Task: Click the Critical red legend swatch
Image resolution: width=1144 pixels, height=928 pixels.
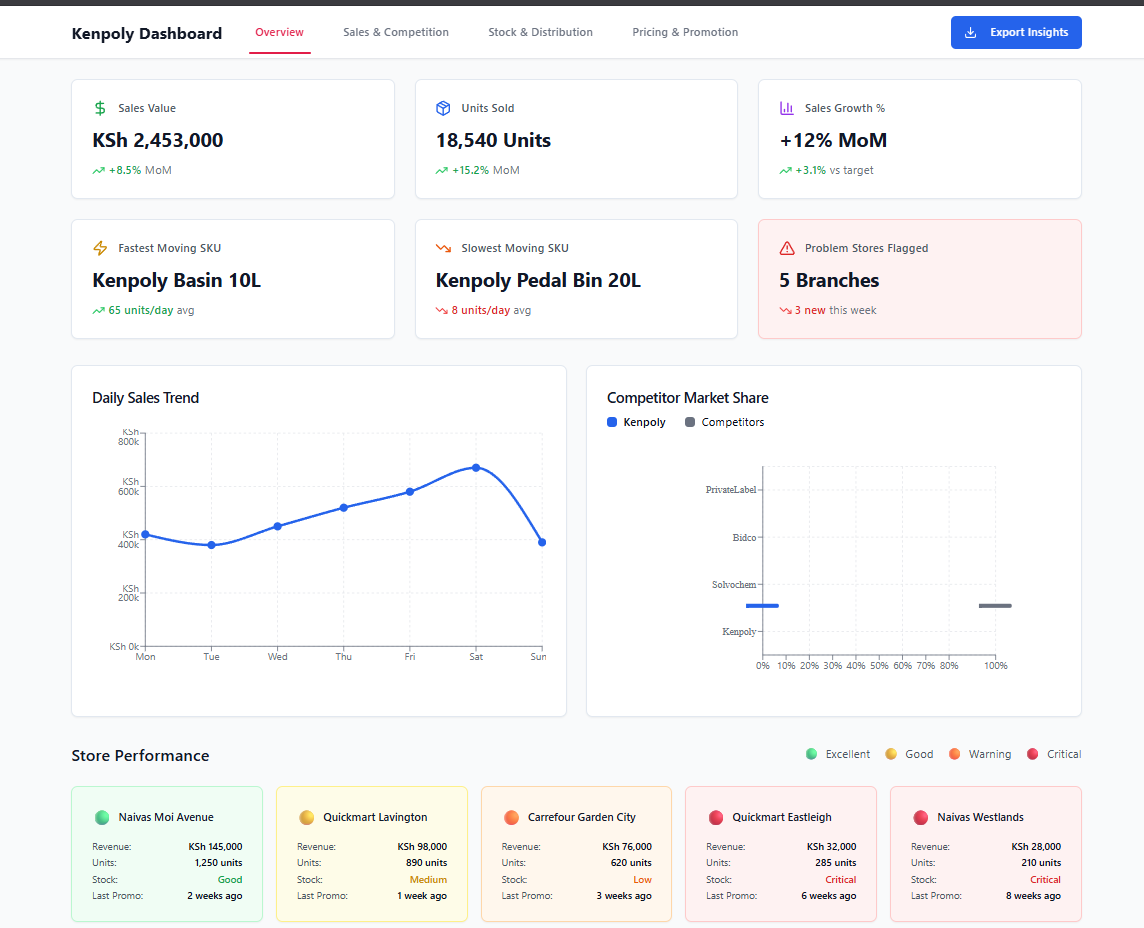Action: (1033, 754)
